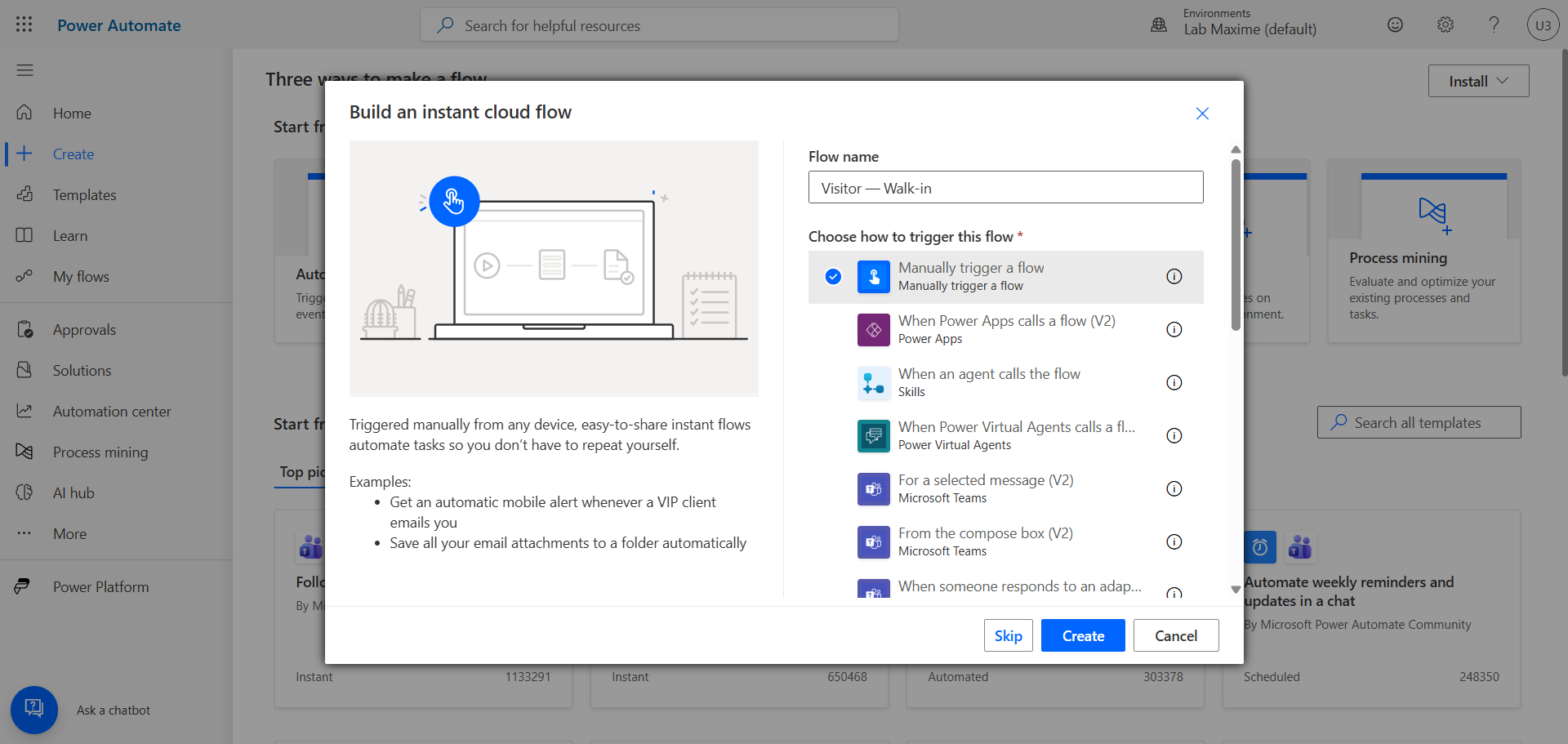Click the Teams icon for compose box trigger
The height and width of the screenshot is (744, 1568).
(874, 542)
